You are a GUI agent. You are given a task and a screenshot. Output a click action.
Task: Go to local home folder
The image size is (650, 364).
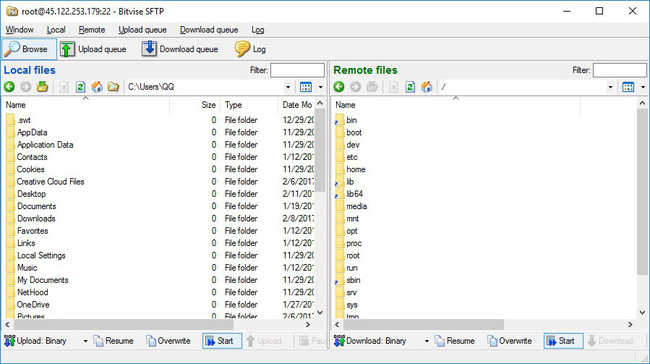tap(97, 87)
